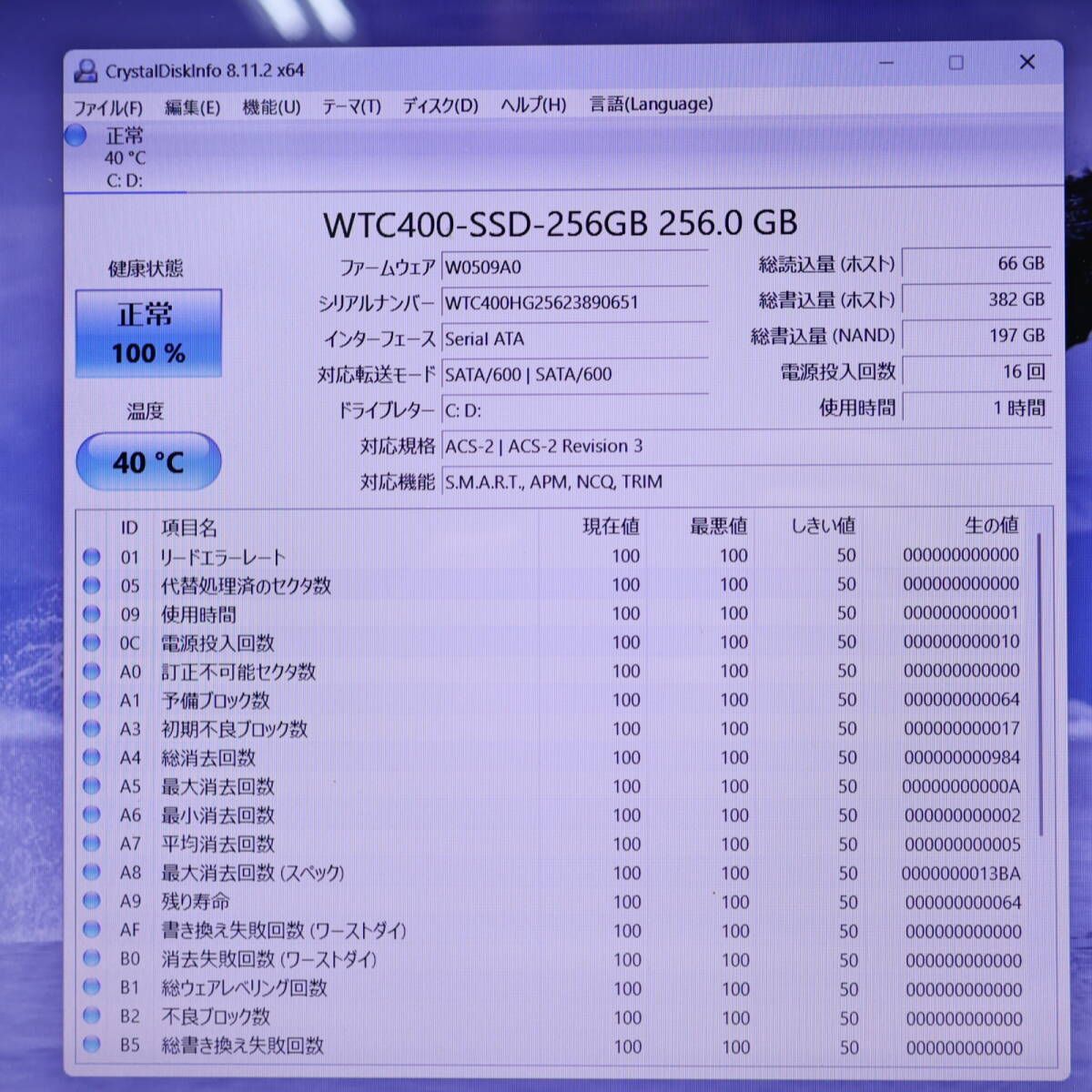
Task: Click the blue status orb for disk C: D:
Action: (76, 136)
